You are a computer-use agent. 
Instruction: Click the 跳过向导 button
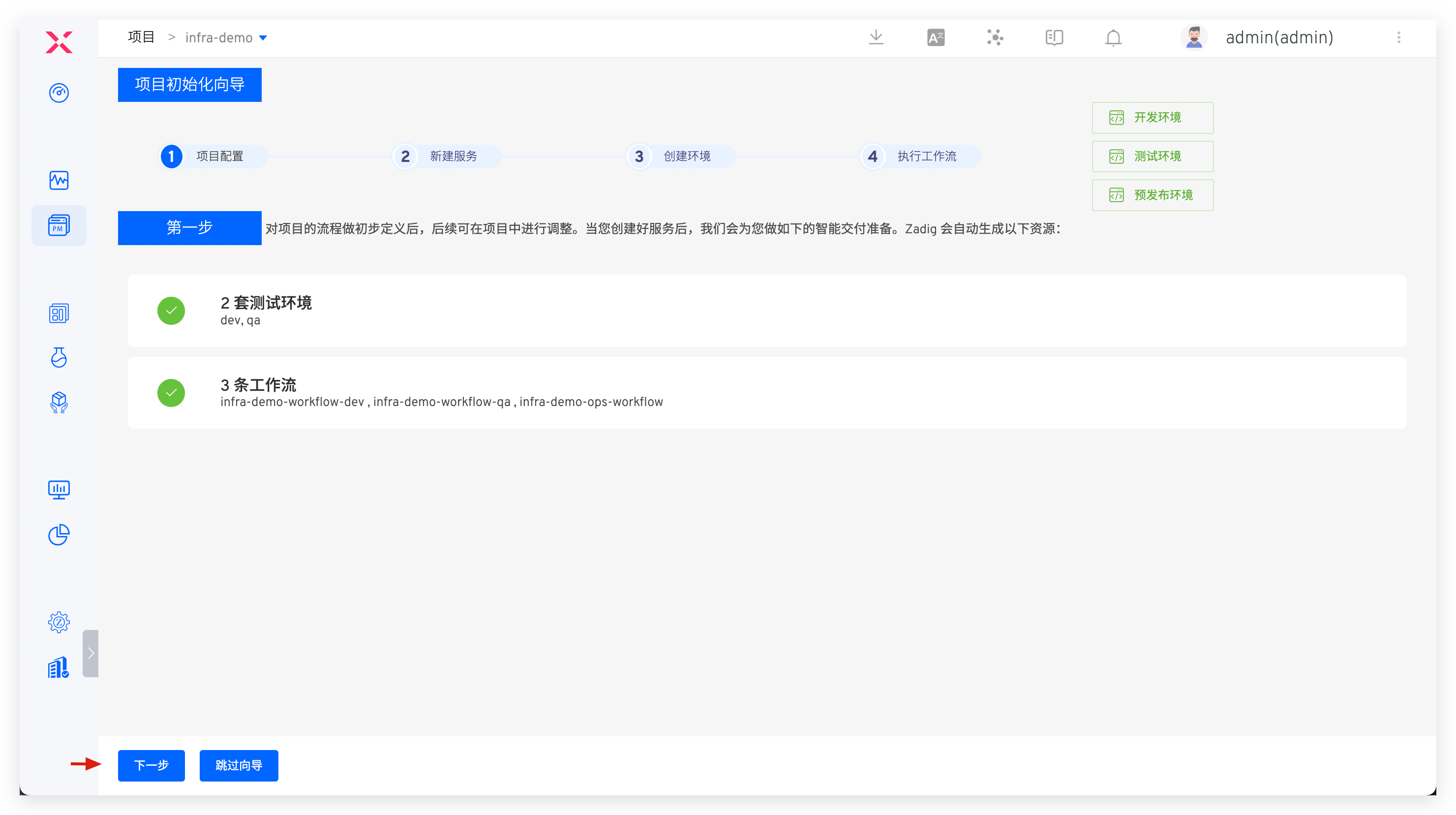239,765
